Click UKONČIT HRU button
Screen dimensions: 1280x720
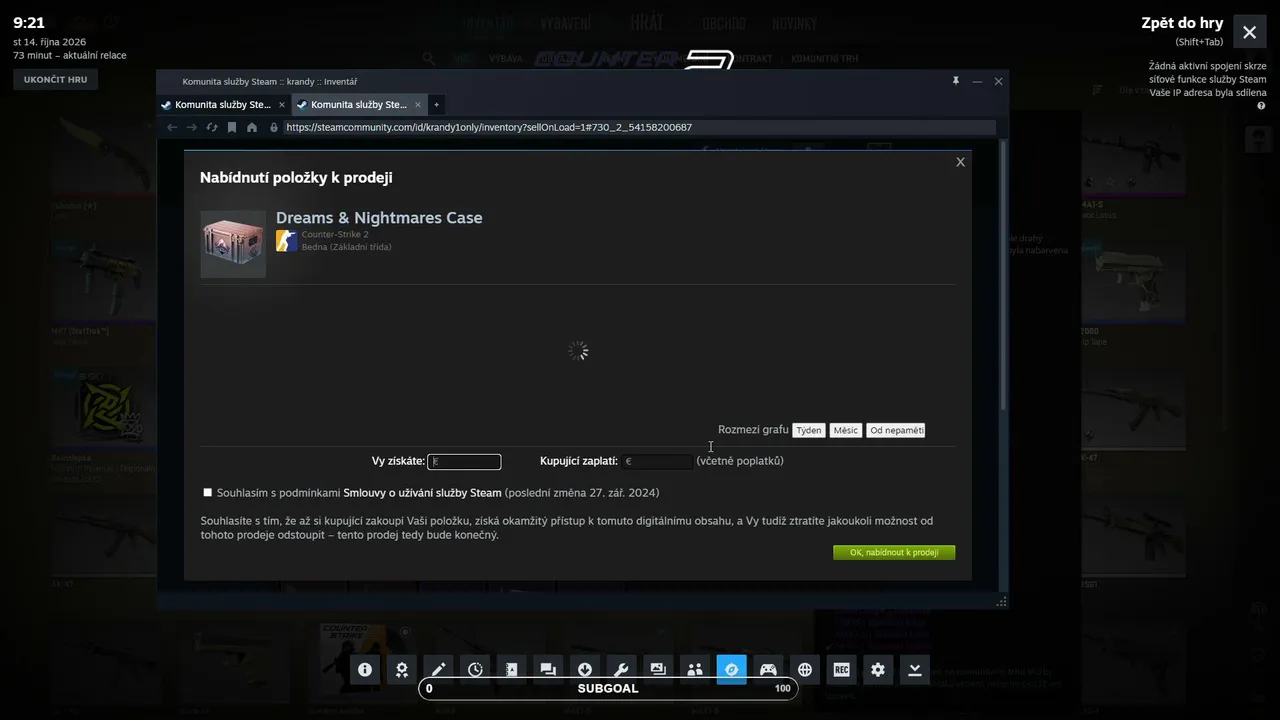(55, 79)
